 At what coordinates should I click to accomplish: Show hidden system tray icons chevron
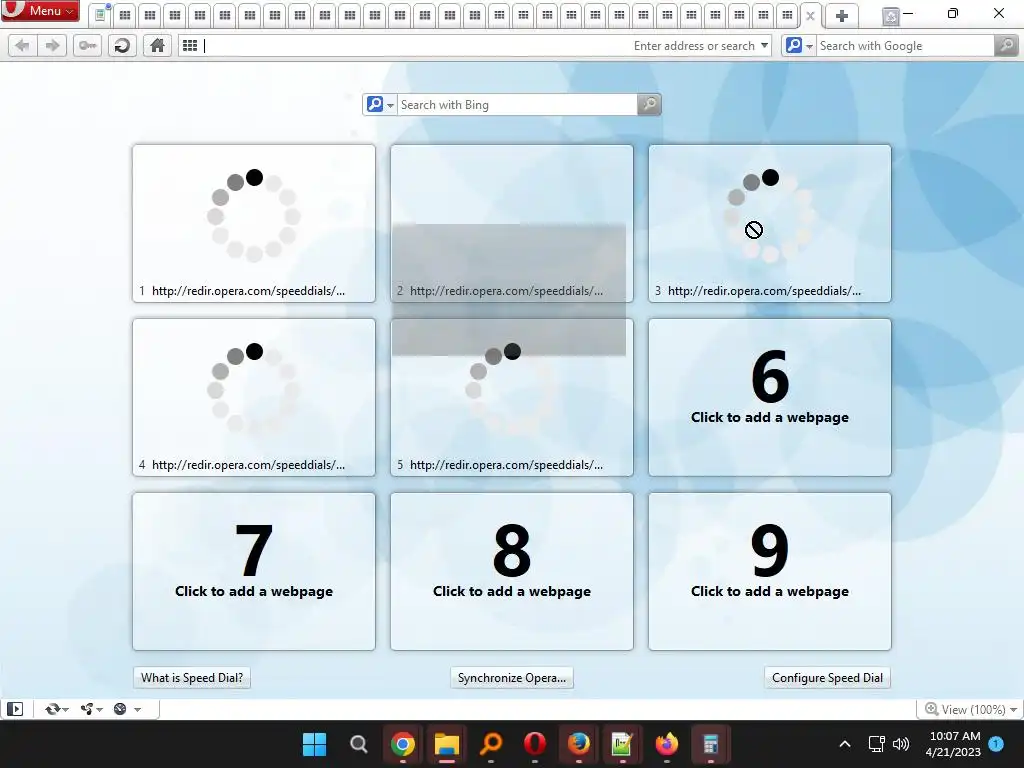[844, 744]
